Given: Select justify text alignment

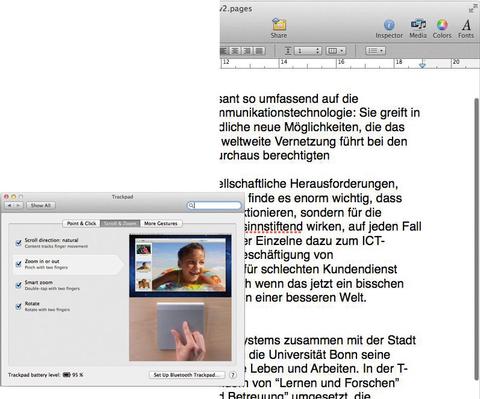Looking at the screenshot, I should click(x=259, y=51).
